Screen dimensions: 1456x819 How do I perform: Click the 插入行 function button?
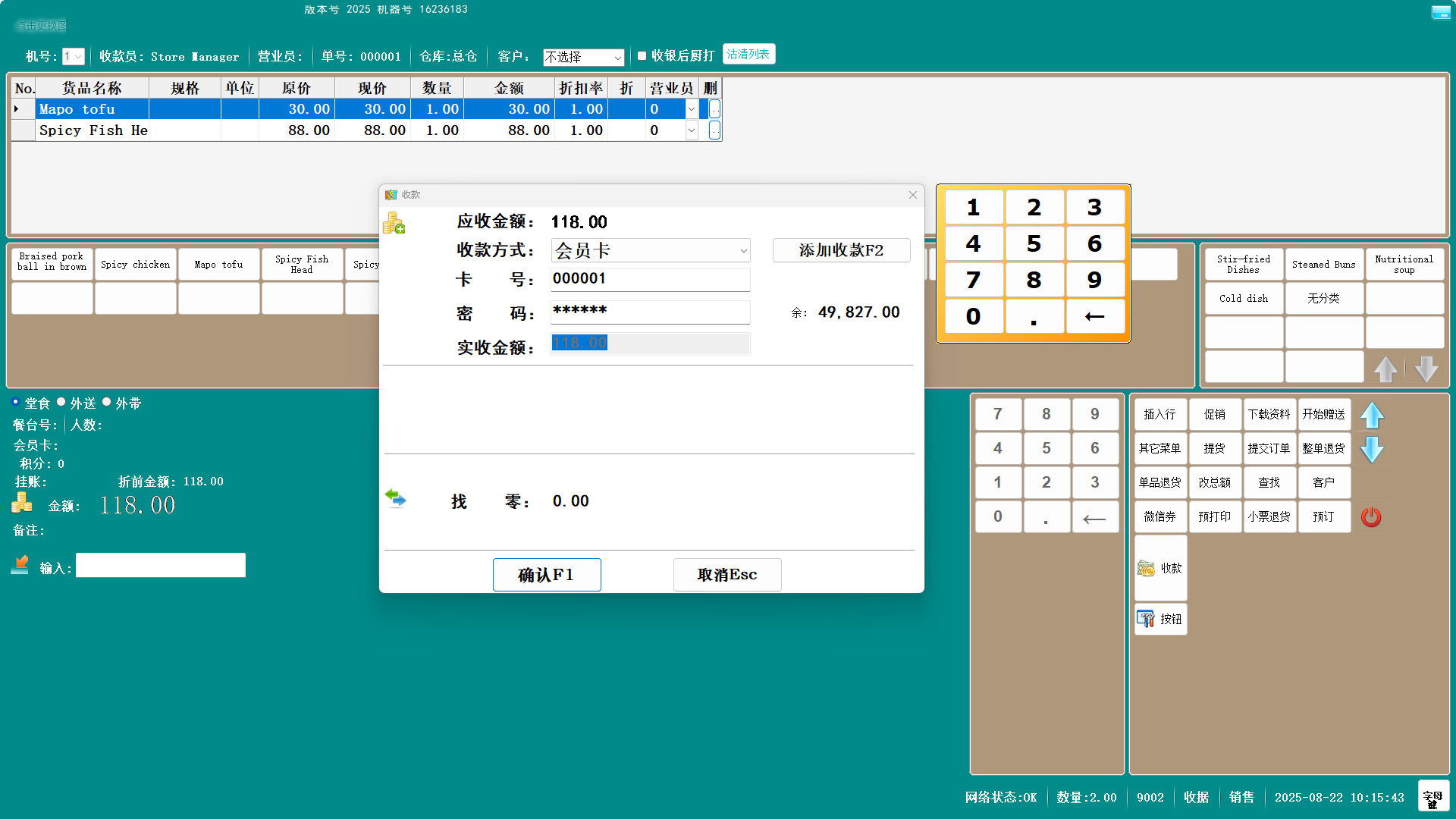click(1160, 415)
